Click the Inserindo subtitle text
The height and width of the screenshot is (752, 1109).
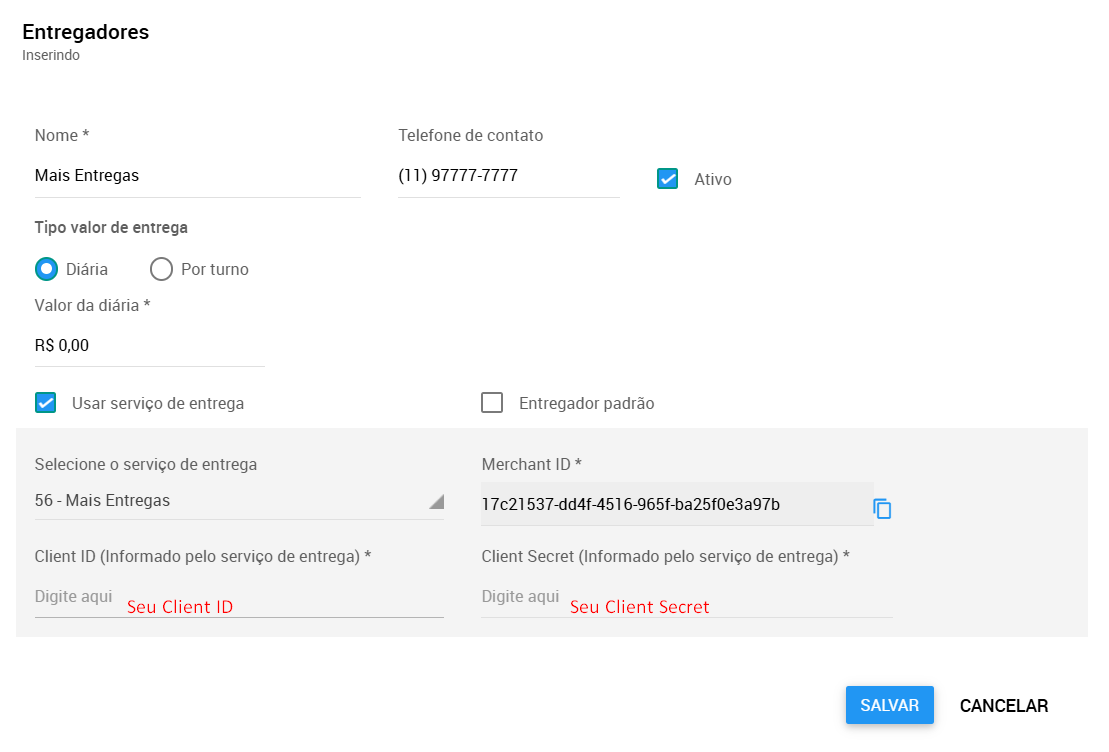(51, 55)
